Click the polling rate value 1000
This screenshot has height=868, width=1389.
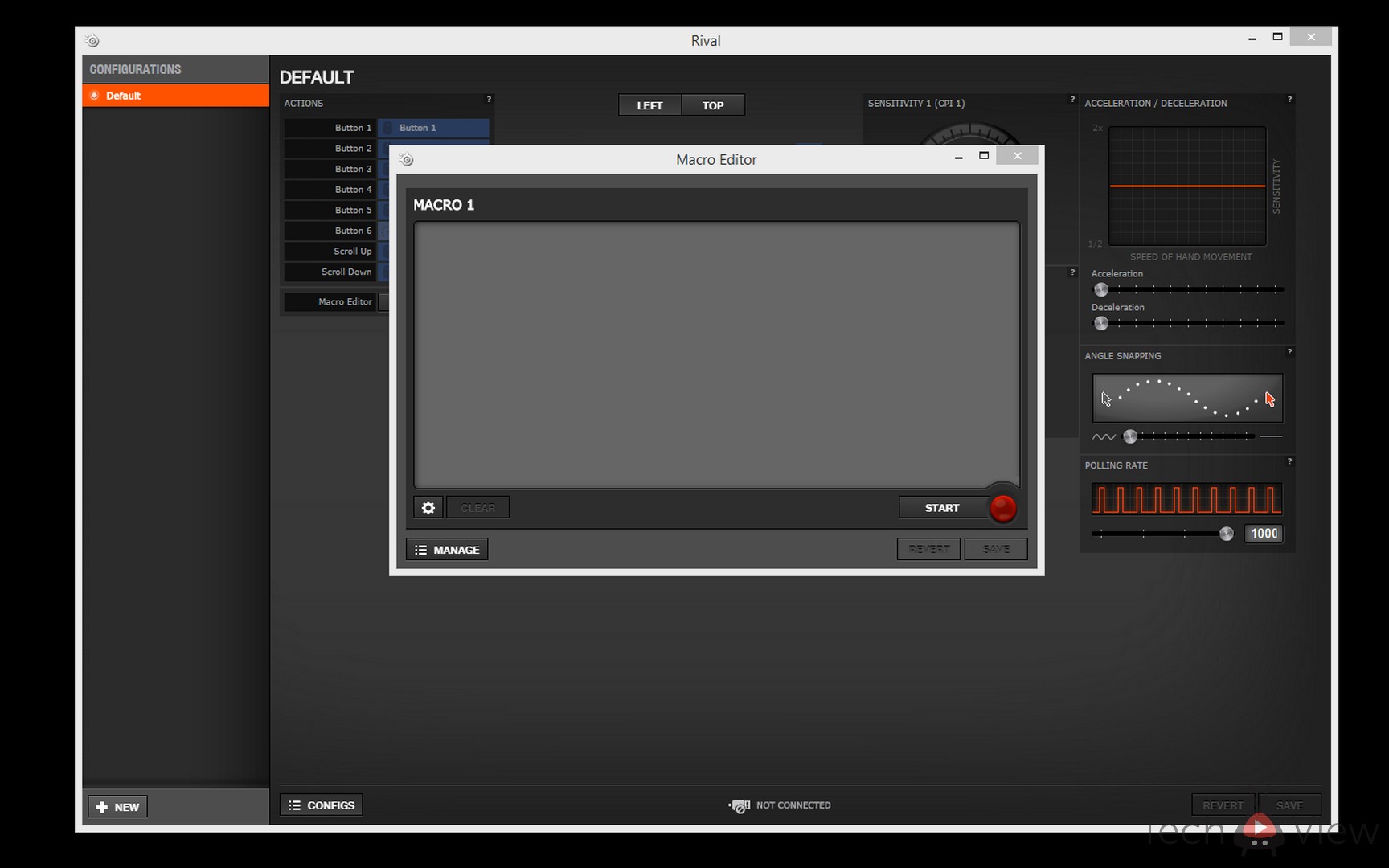coord(1264,534)
